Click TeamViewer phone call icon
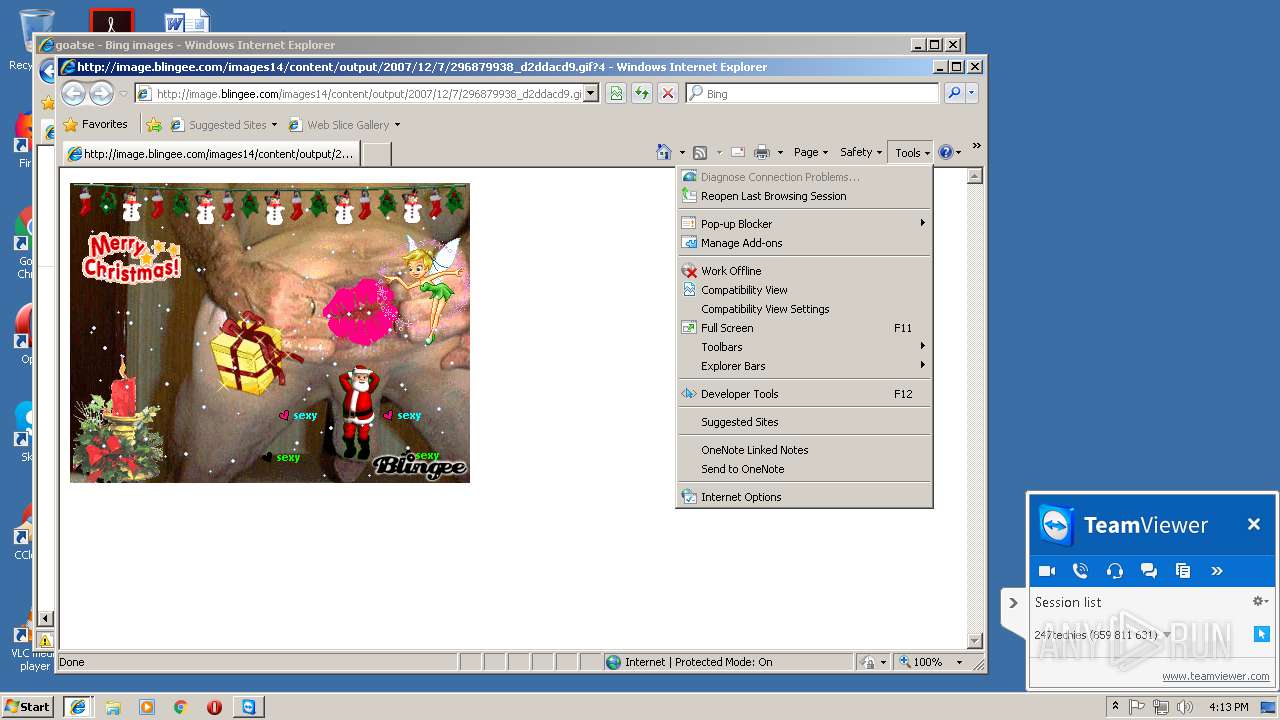1280x720 pixels. (1080, 571)
